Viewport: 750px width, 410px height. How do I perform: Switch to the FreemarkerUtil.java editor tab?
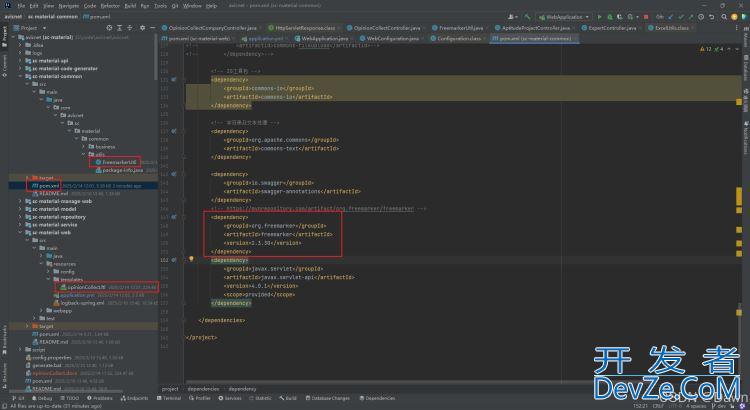coord(457,28)
